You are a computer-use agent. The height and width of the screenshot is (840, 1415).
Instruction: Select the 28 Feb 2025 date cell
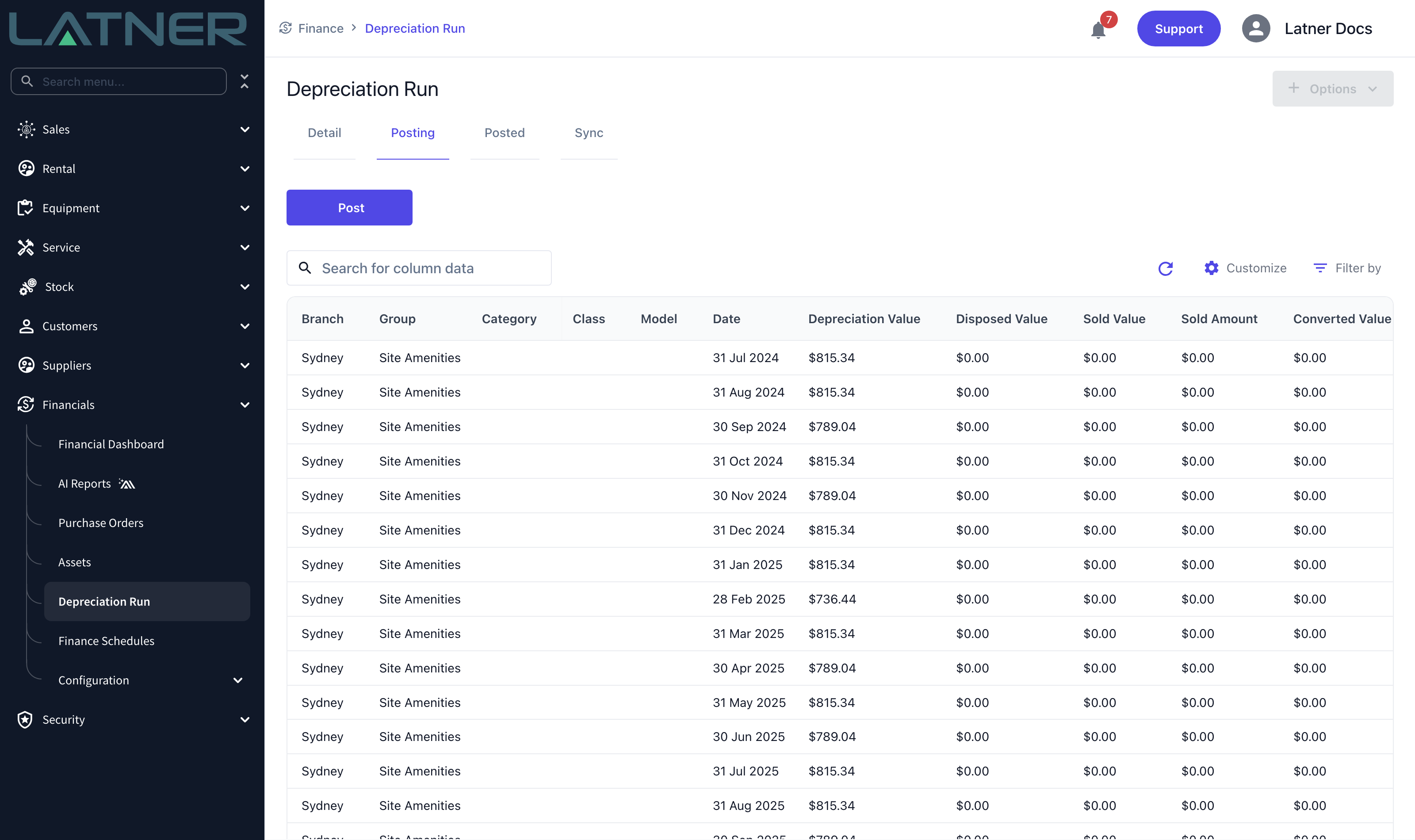(x=749, y=599)
